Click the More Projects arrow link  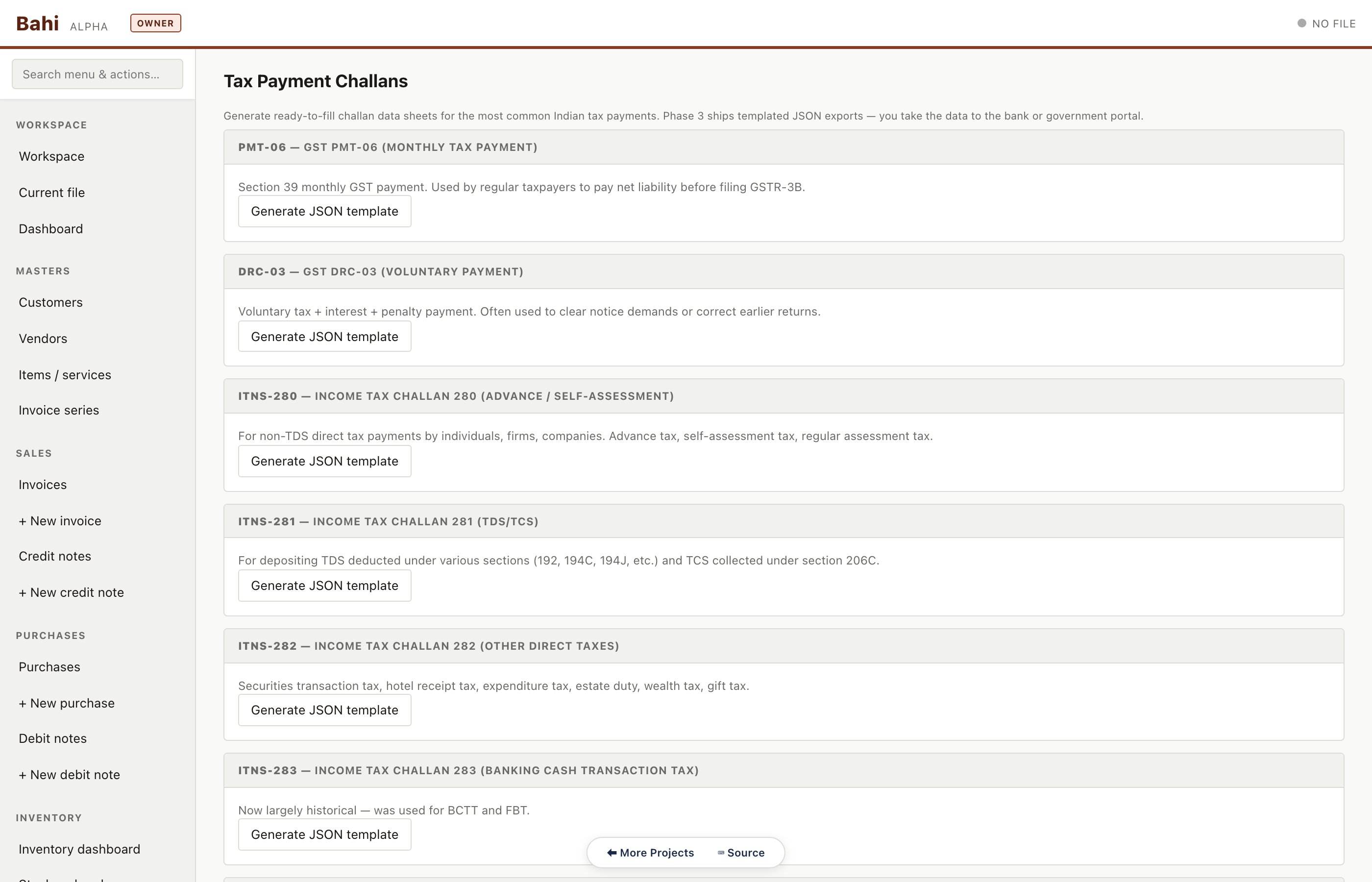[651, 852]
